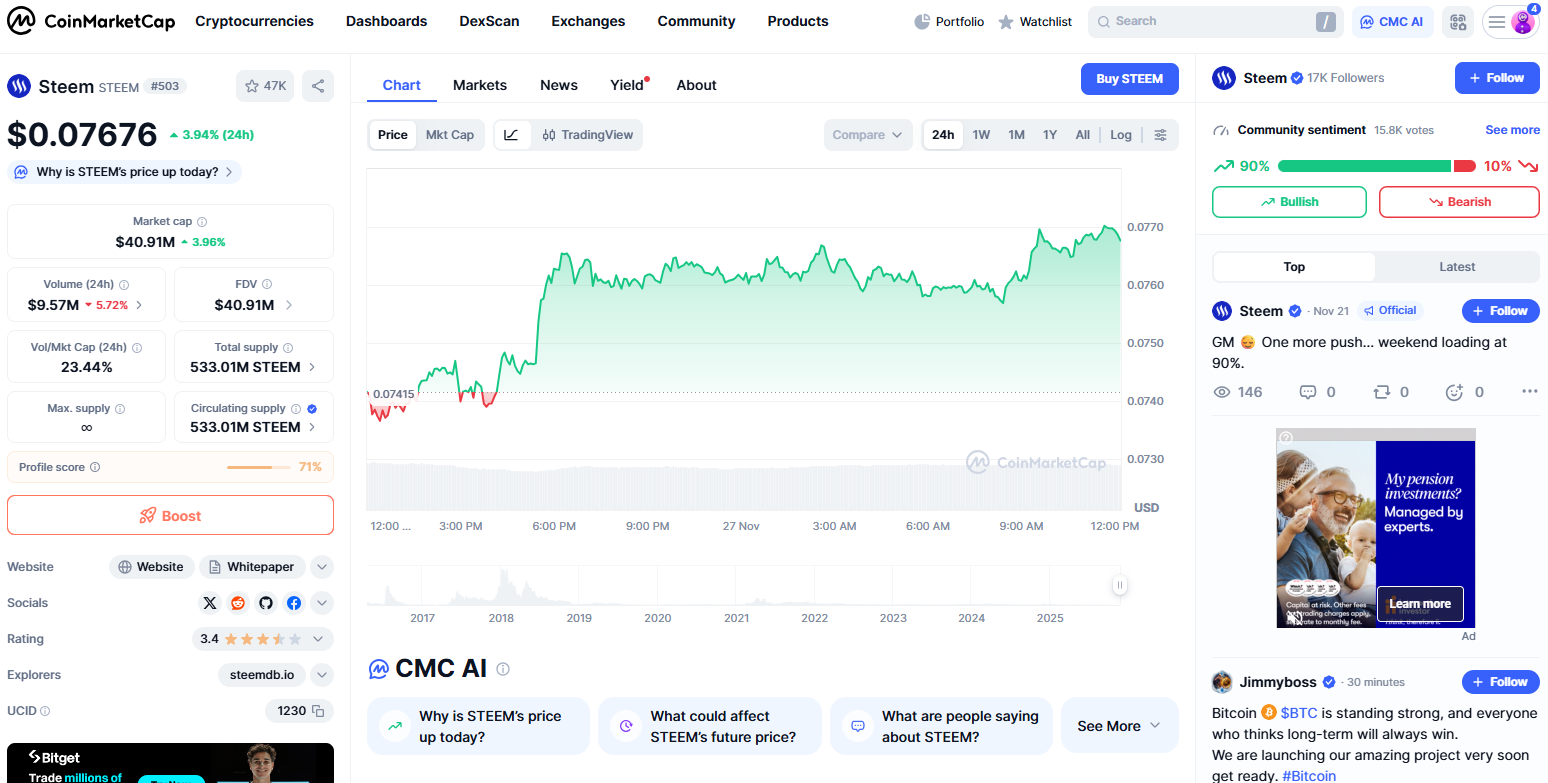The width and height of the screenshot is (1548, 783).
Task: Add Steem to watchlist via star button
Action: pyautogui.click(x=265, y=86)
